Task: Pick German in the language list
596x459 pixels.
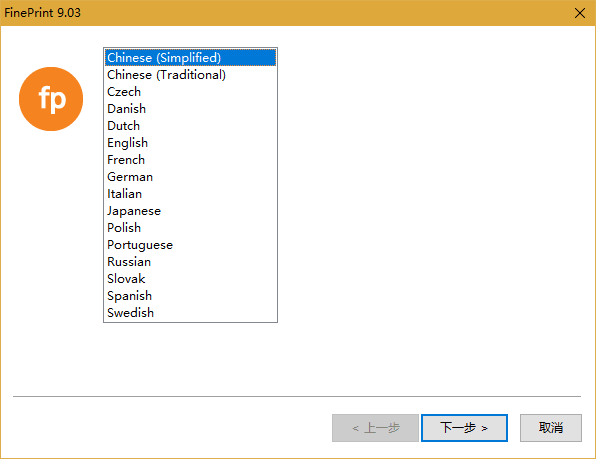Action: pos(190,177)
